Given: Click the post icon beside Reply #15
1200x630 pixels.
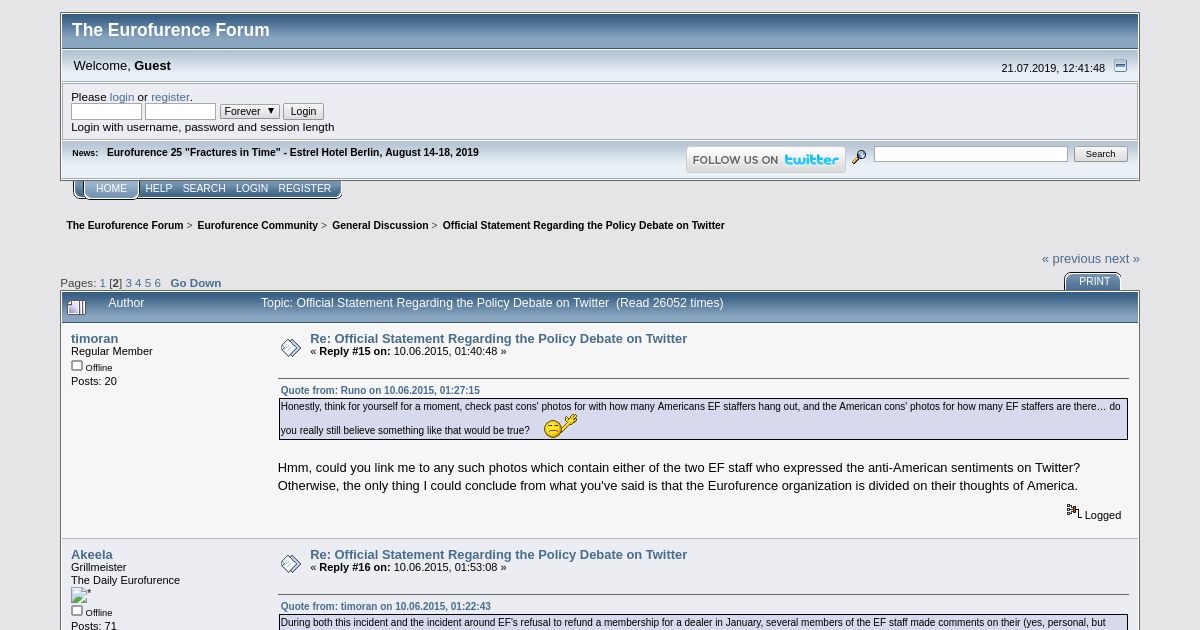Looking at the screenshot, I should (290, 347).
